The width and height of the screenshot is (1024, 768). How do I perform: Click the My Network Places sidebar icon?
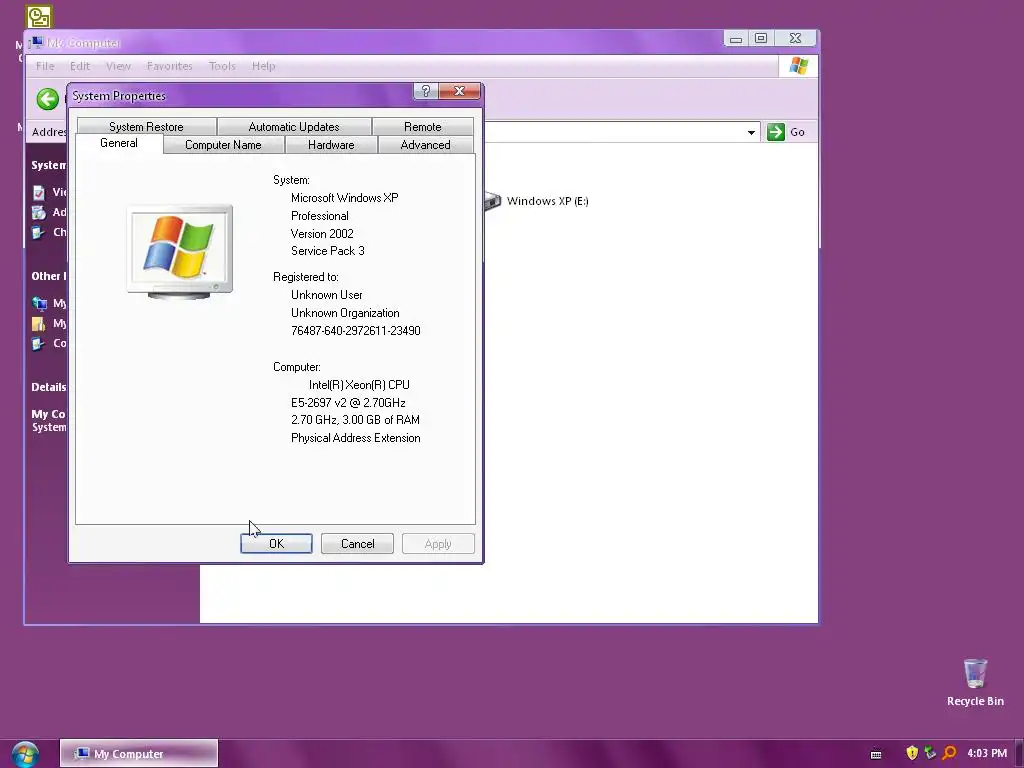39,304
